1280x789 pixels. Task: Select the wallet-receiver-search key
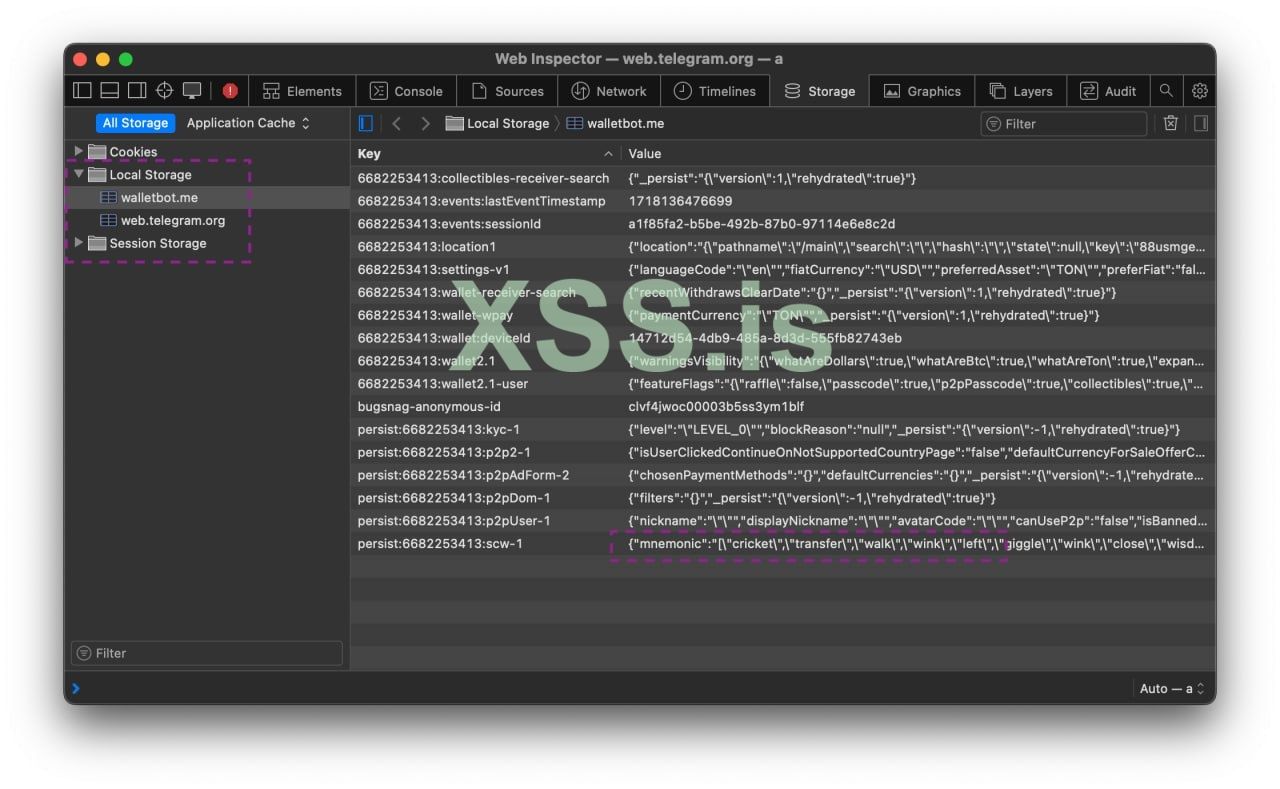tap(466, 293)
